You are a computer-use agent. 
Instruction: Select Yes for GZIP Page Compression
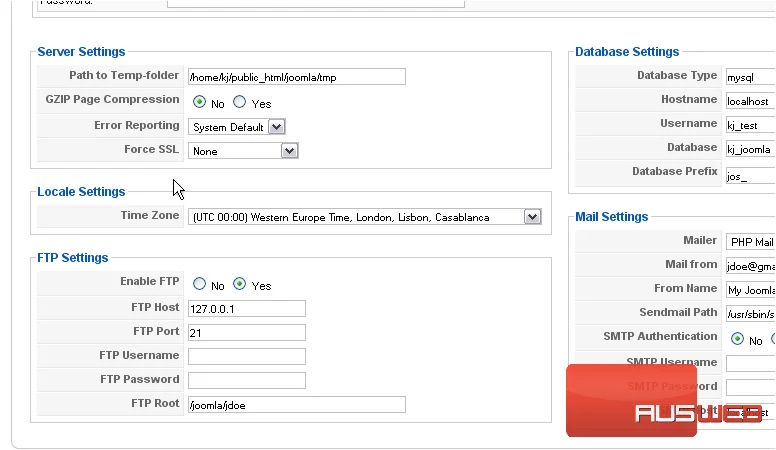click(240, 102)
